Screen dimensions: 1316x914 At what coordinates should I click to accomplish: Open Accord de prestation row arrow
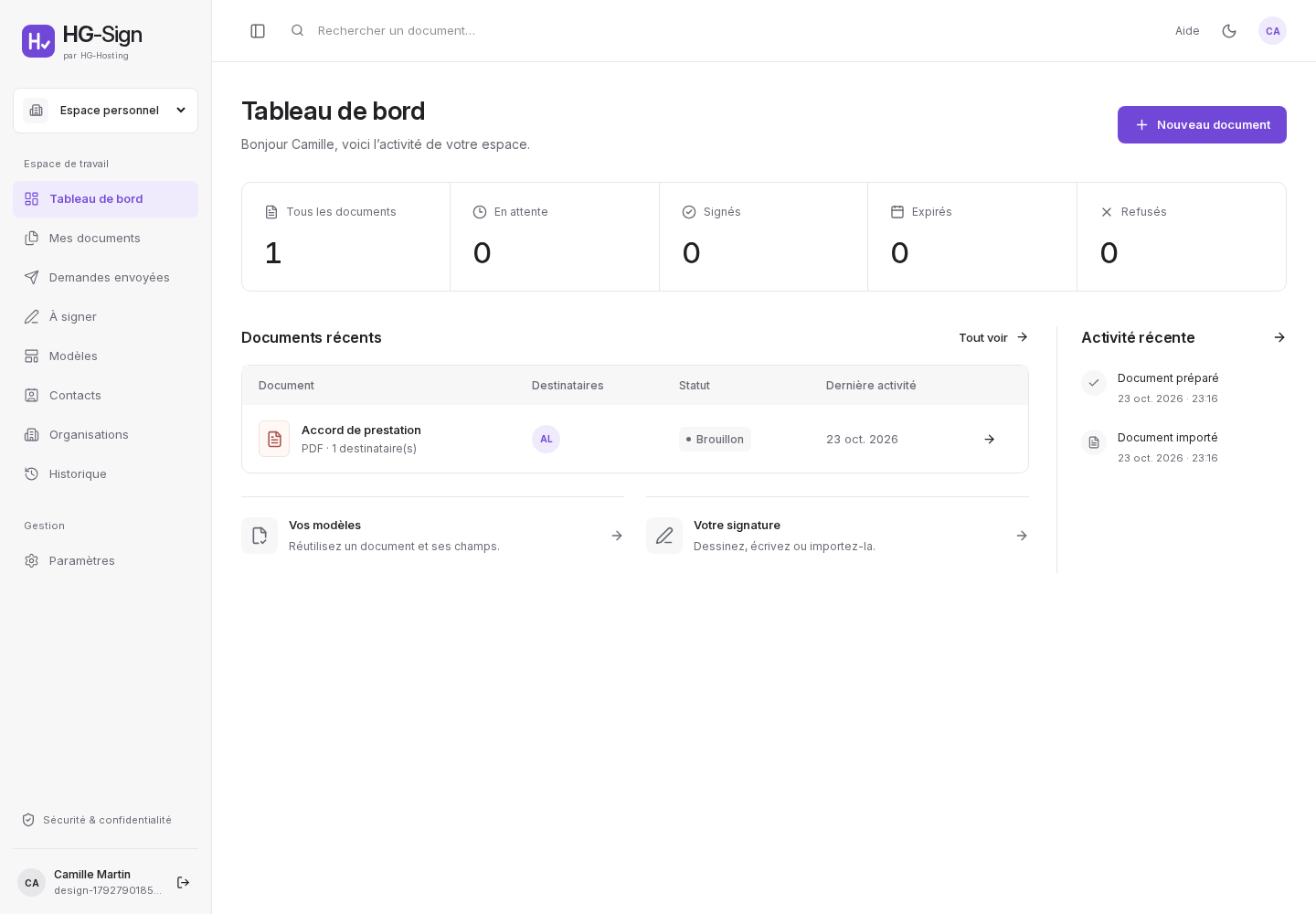[990, 440]
